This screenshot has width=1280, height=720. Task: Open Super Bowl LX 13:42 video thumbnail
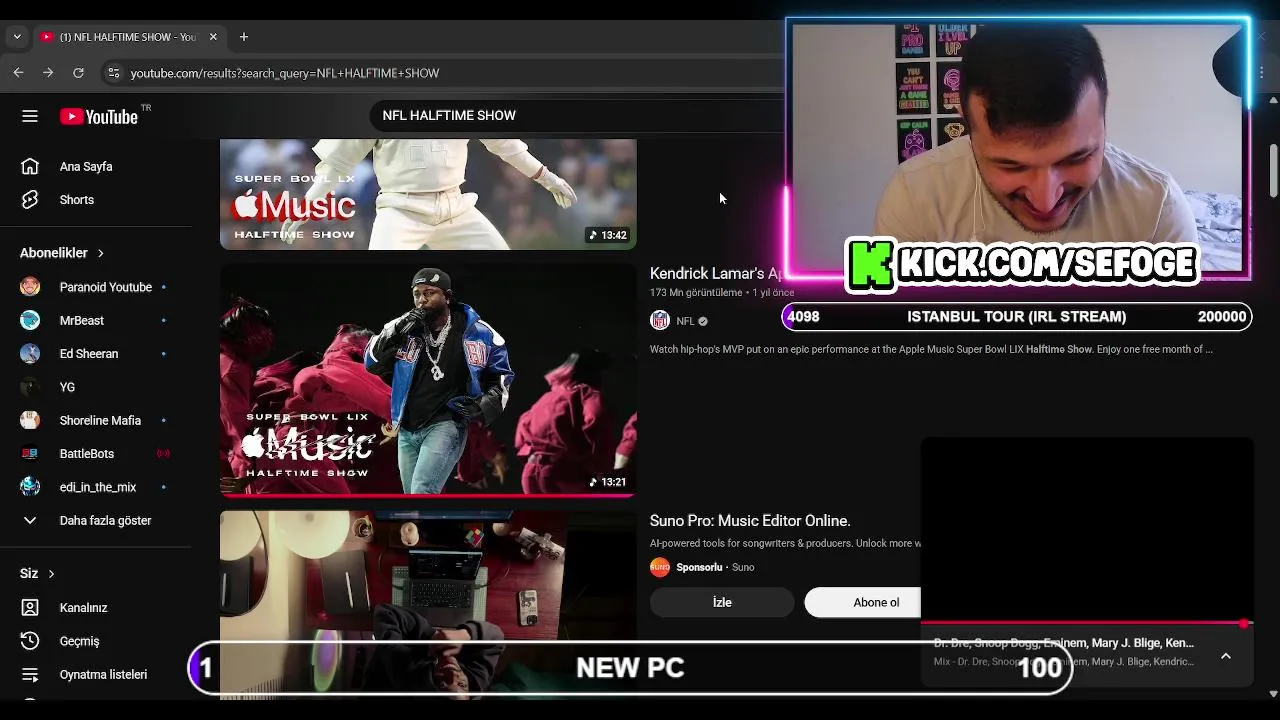(x=428, y=194)
